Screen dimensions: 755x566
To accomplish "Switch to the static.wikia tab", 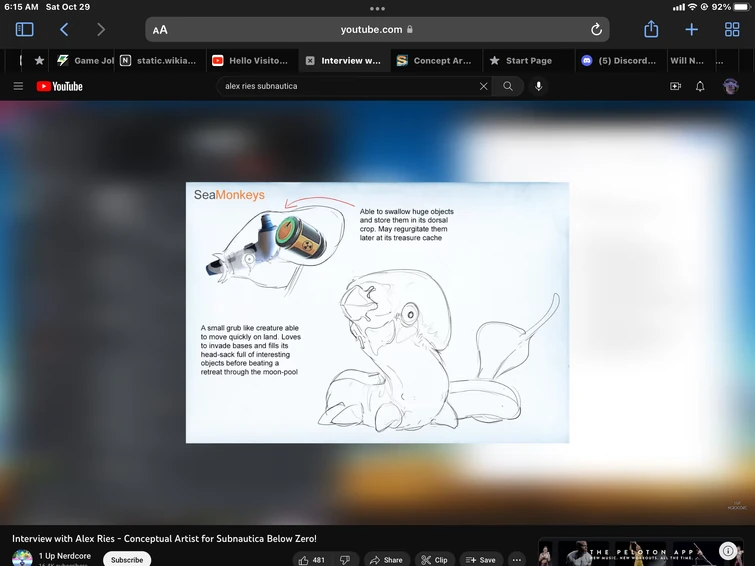I will tap(161, 61).
